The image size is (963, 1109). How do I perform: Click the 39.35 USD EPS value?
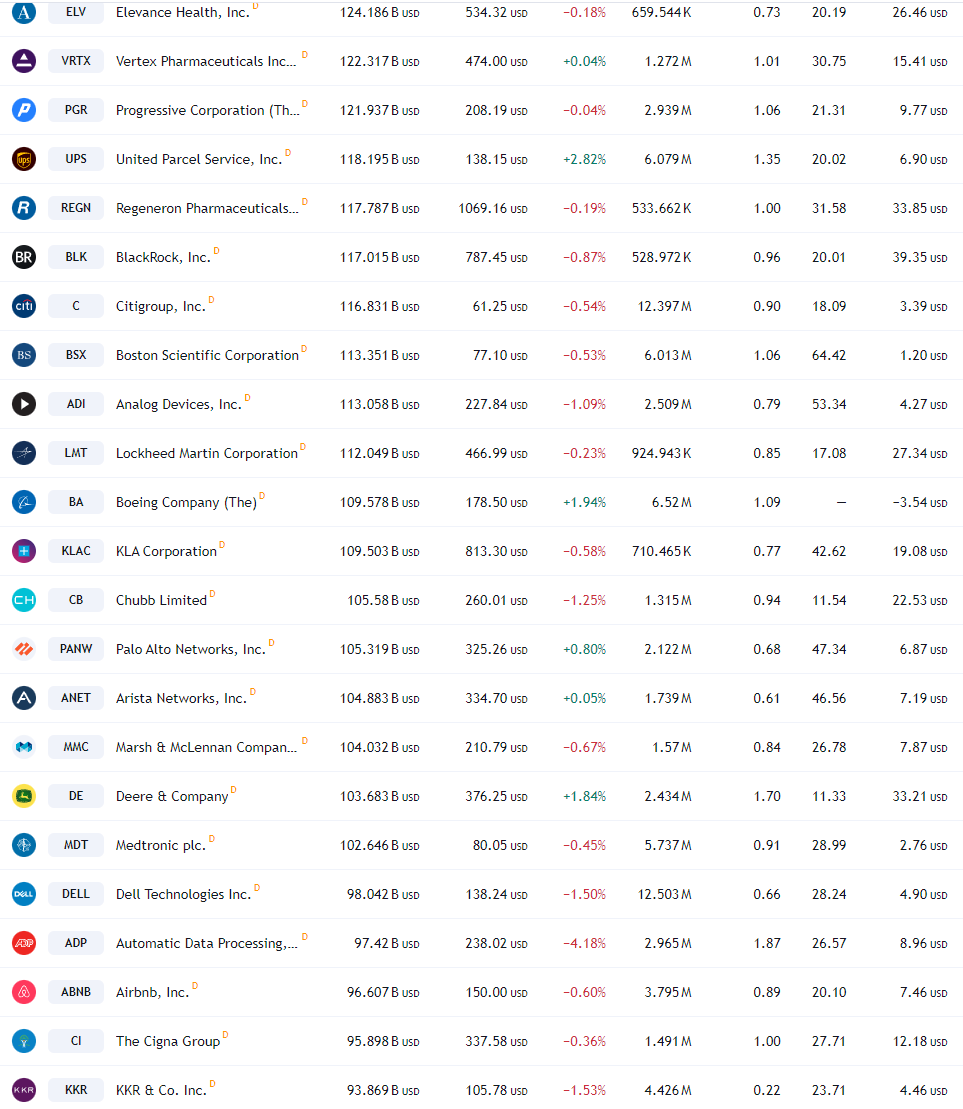coord(919,257)
